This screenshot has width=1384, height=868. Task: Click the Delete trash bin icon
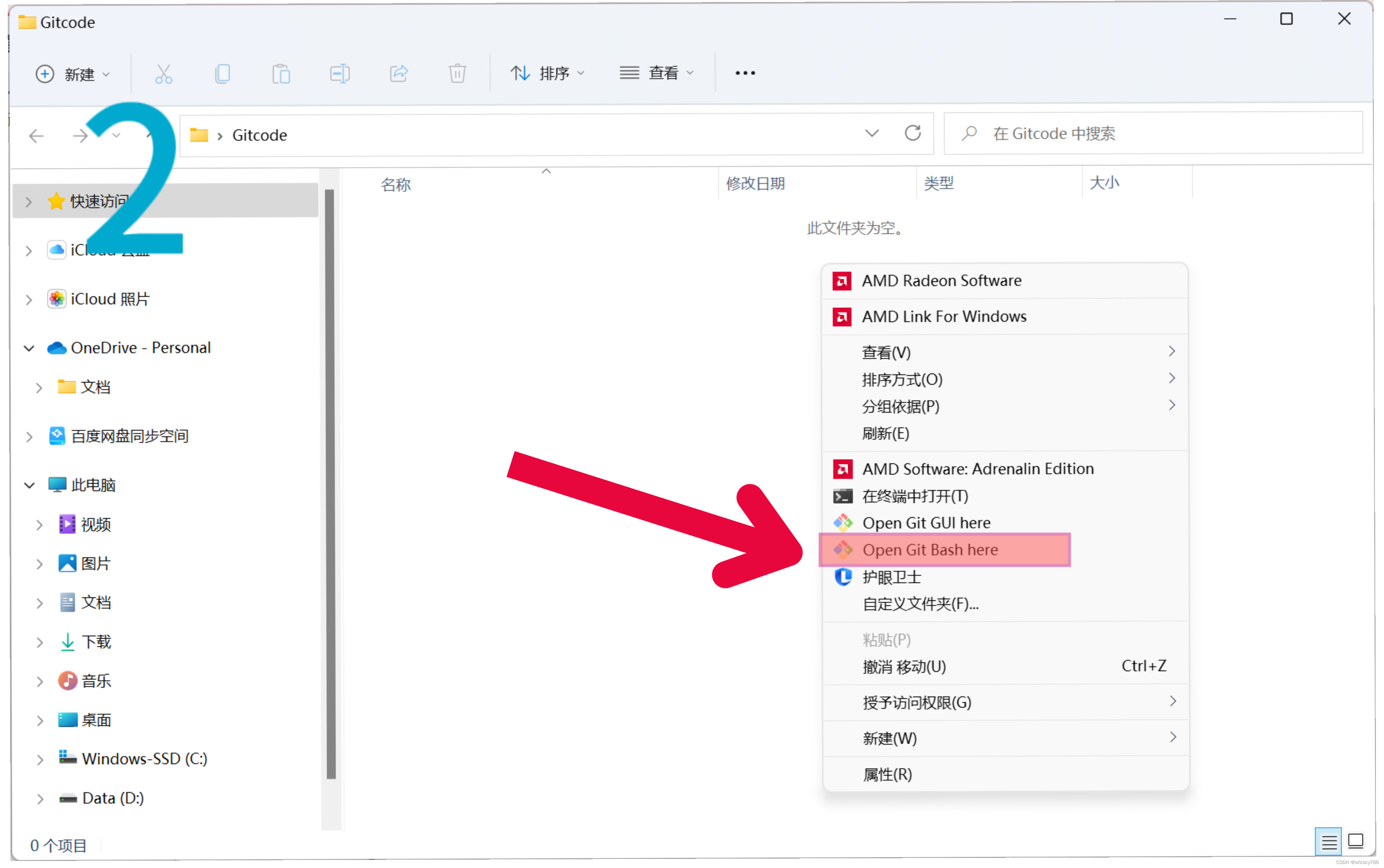[457, 73]
